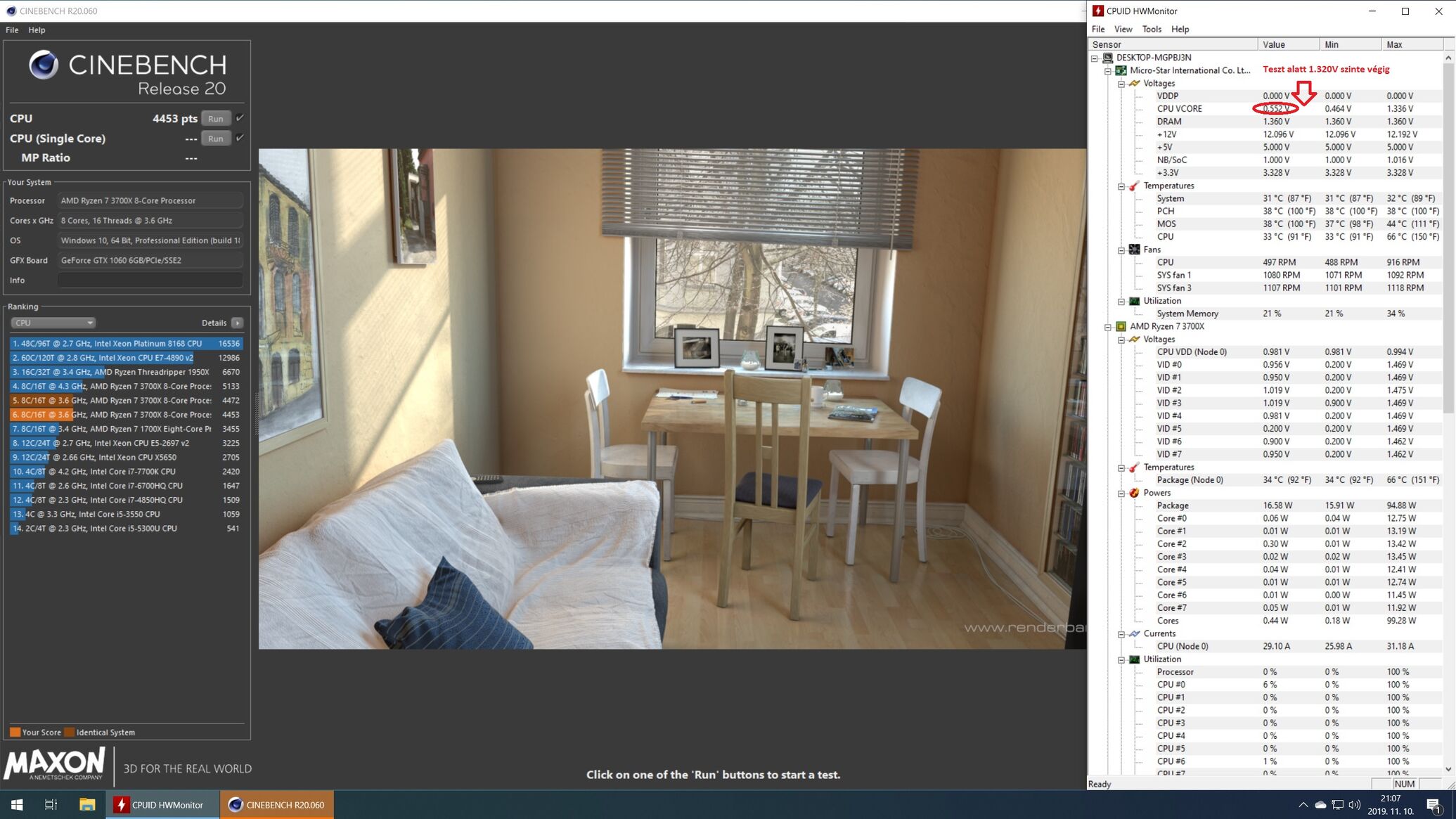Click the Fans section icon
The image size is (1456, 819).
(1134, 250)
